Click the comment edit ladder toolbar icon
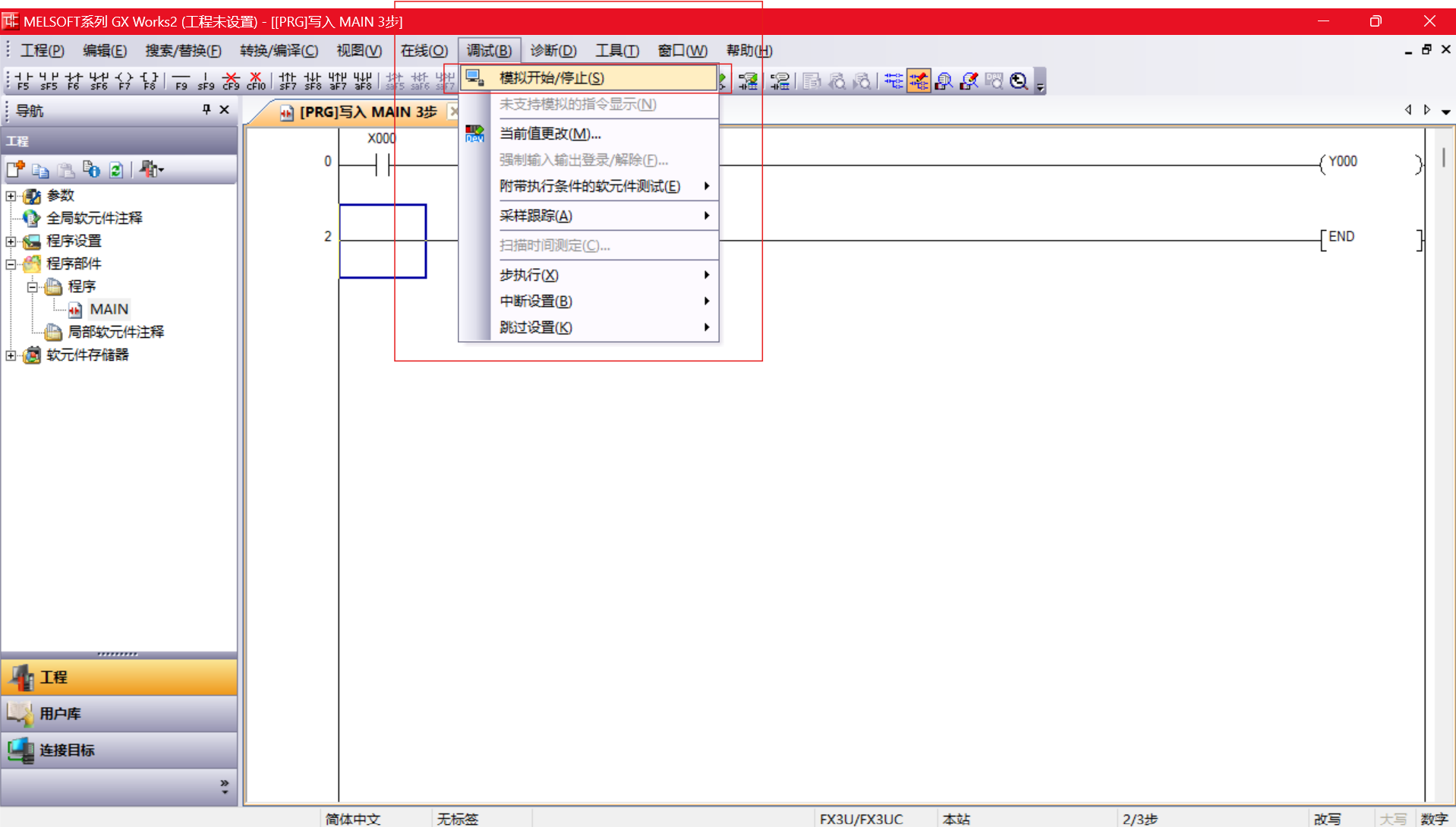1456x827 pixels. 748,80
